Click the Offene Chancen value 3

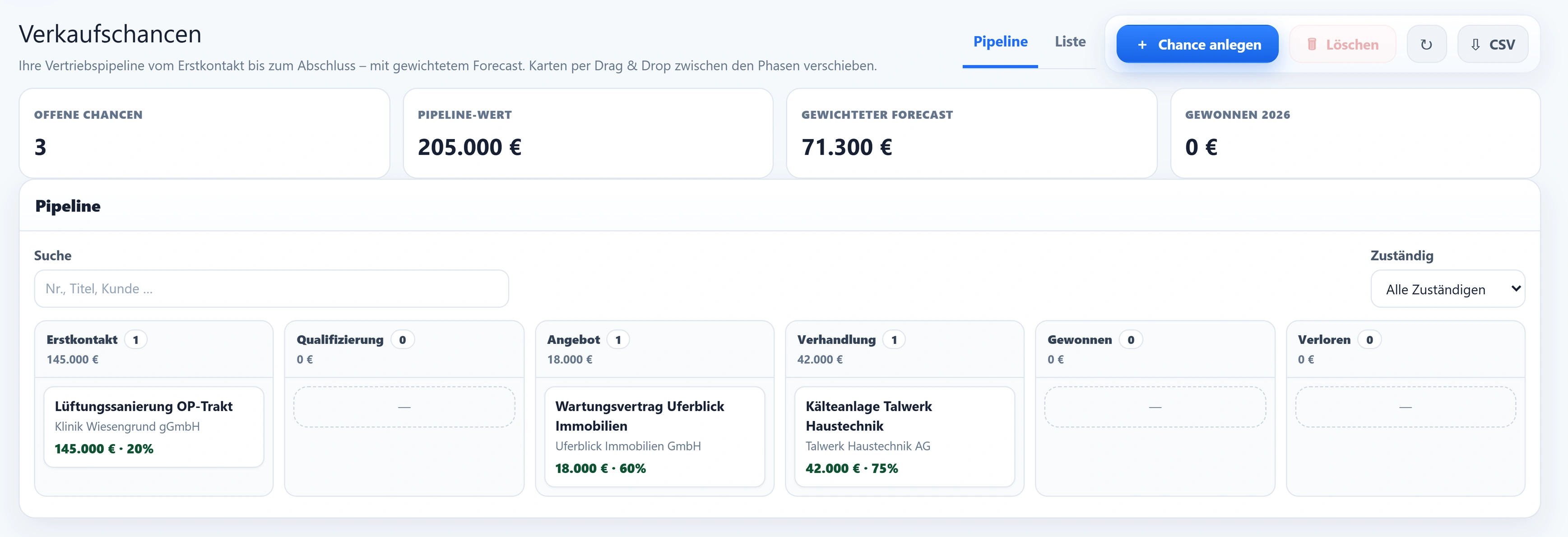click(x=40, y=148)
